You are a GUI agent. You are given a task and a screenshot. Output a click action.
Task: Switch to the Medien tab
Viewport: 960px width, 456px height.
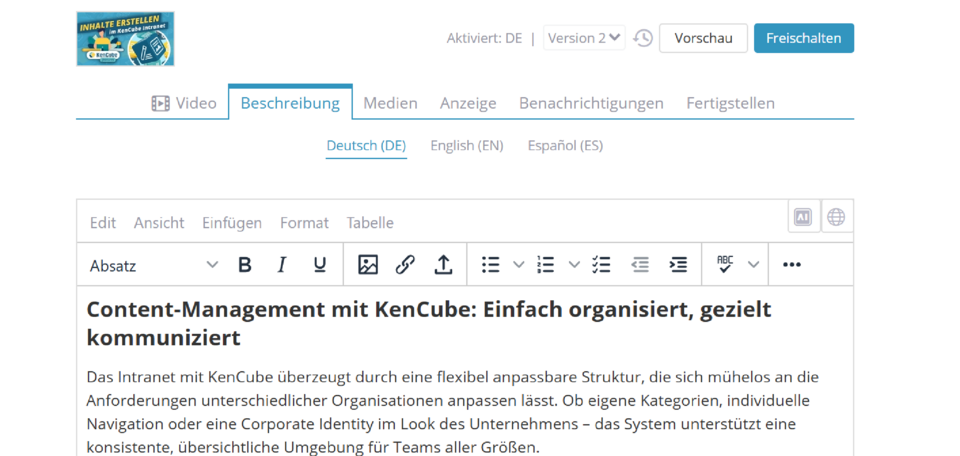391,103
